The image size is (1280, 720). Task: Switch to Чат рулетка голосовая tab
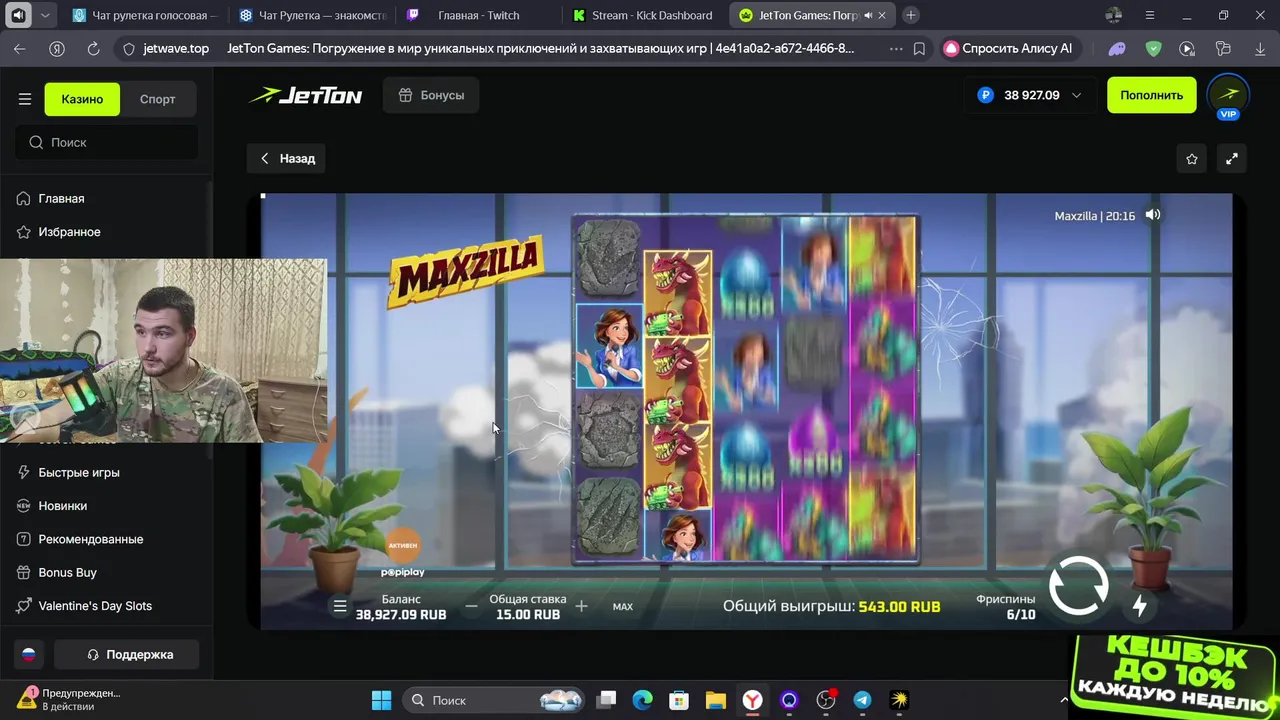point(145,15)
